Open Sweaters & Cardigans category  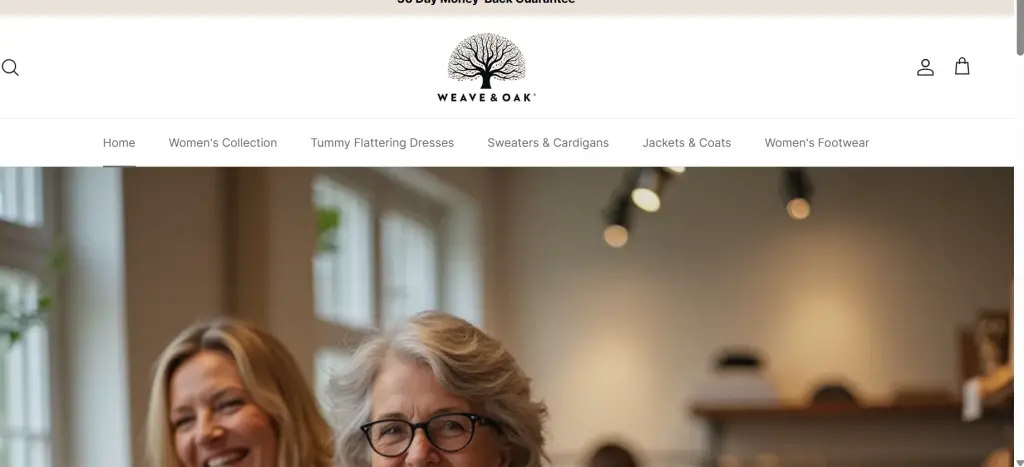point(548,142)
